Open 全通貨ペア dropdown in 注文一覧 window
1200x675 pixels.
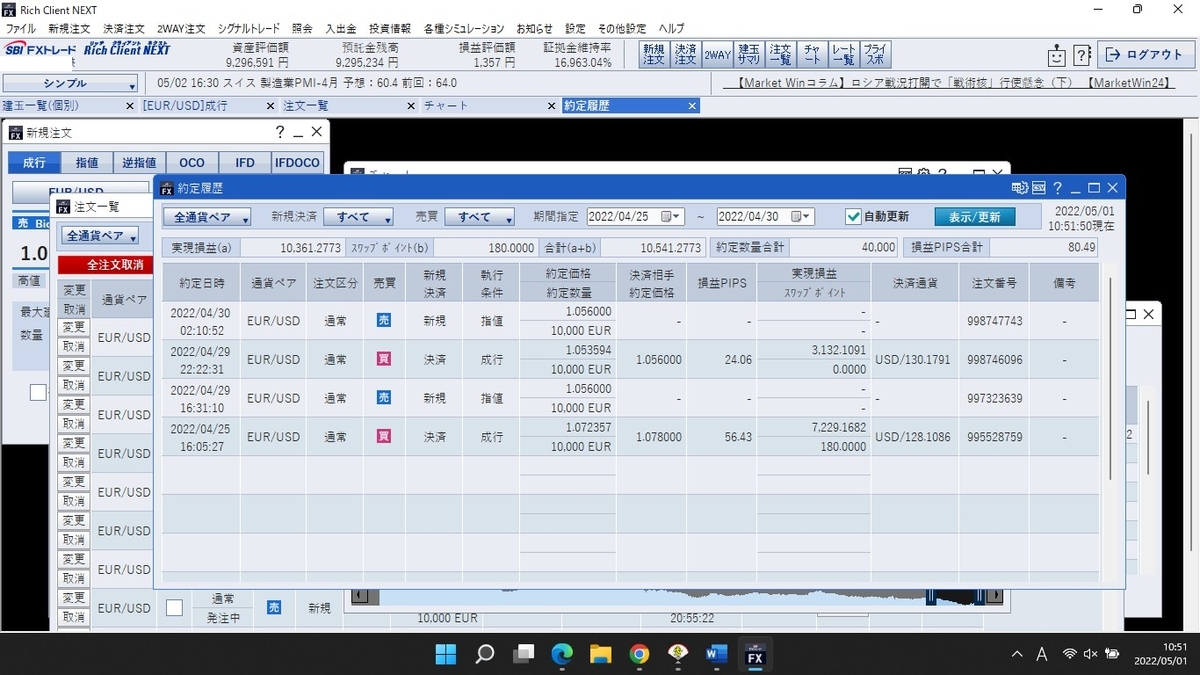(x=100, y=236)
